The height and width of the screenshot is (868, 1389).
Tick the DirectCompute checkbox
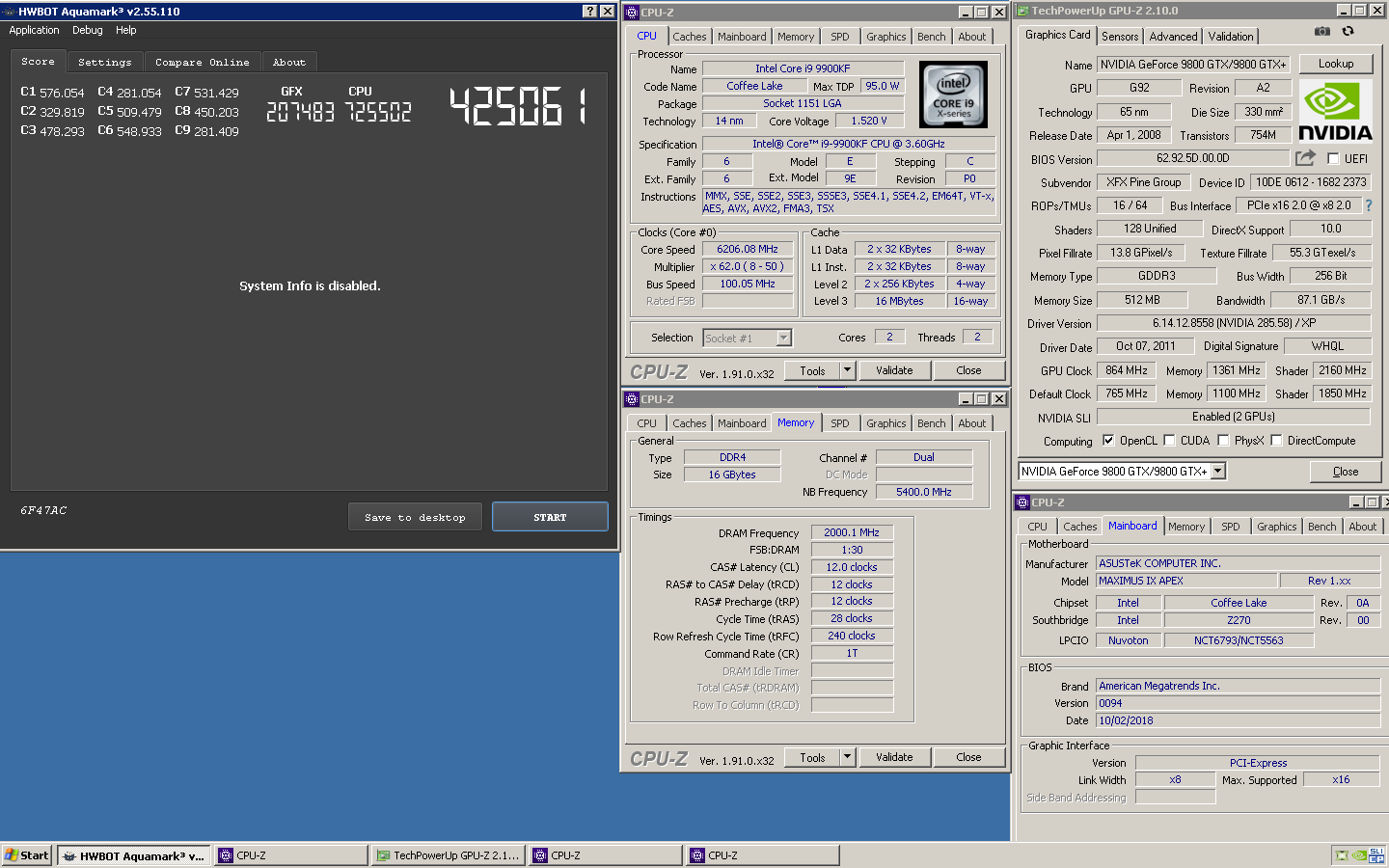(x=1276, y=441)
